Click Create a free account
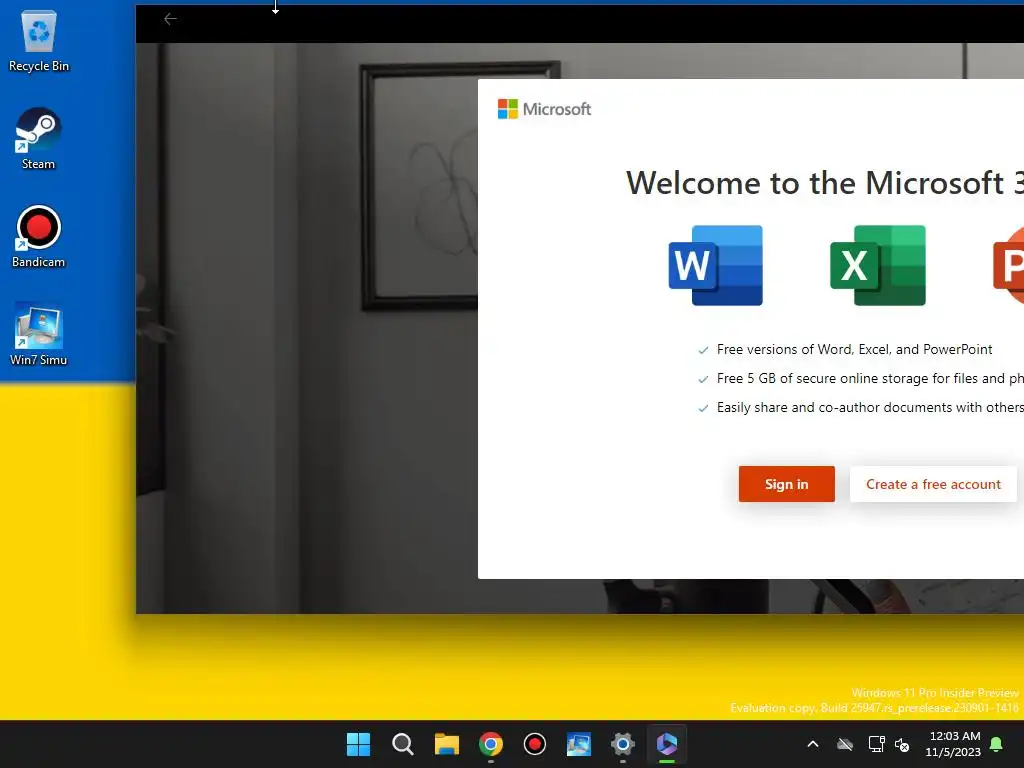1024x768 pixels. (933, 484)
